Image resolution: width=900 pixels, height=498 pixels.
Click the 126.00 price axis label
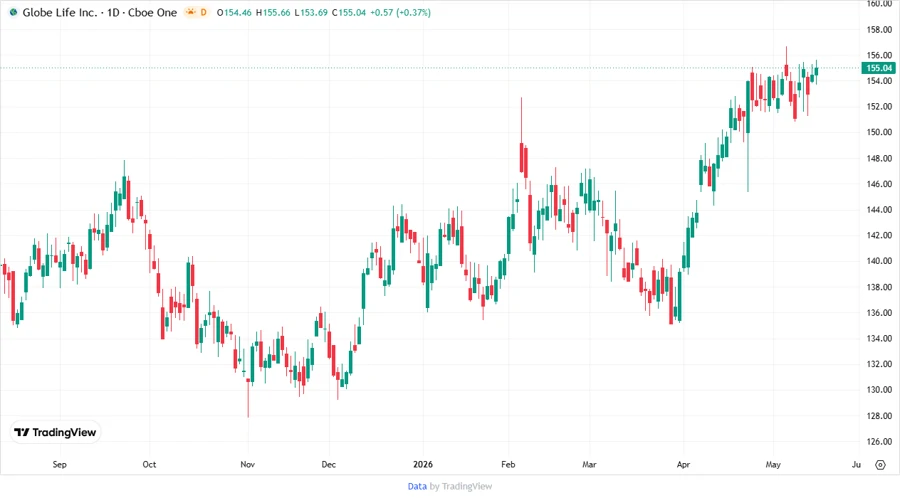879,442
